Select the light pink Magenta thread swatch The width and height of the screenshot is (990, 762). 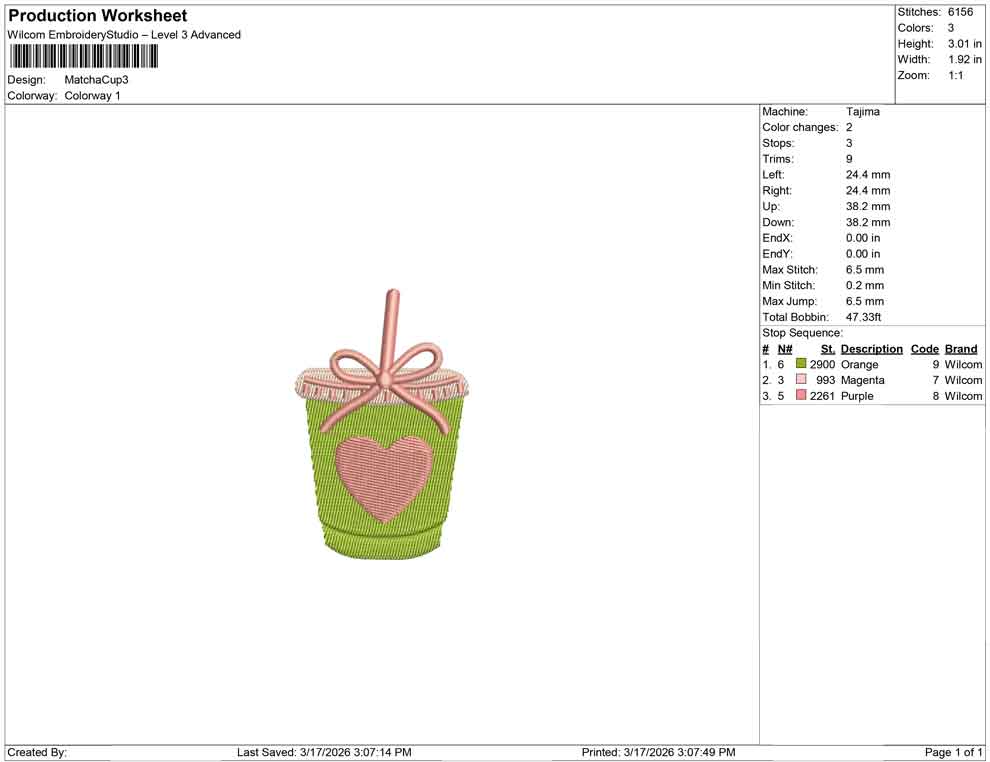pos(801,381)
